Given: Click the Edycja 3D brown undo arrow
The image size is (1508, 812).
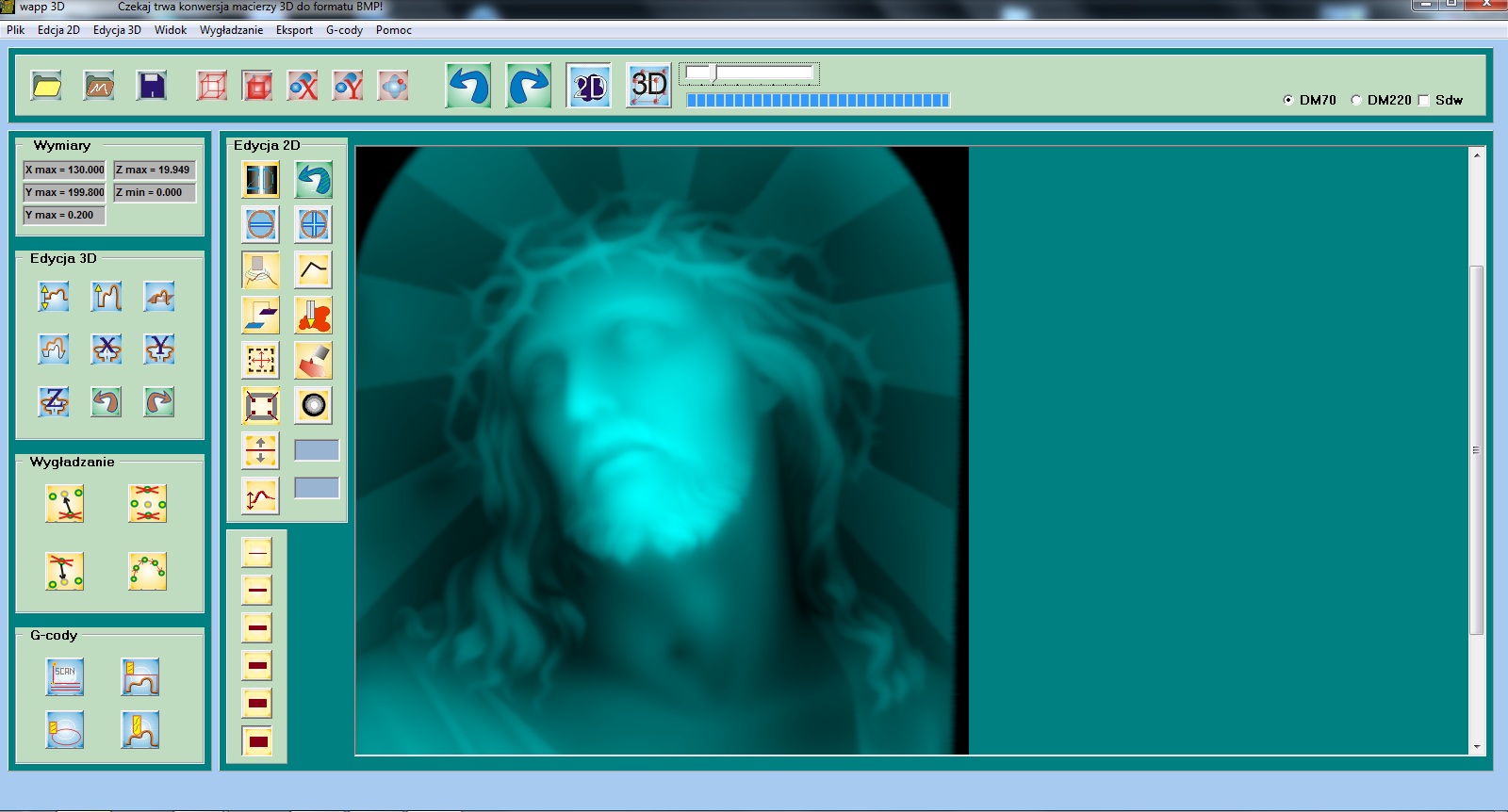Looking at the screenshot, I should pos(107,402).
